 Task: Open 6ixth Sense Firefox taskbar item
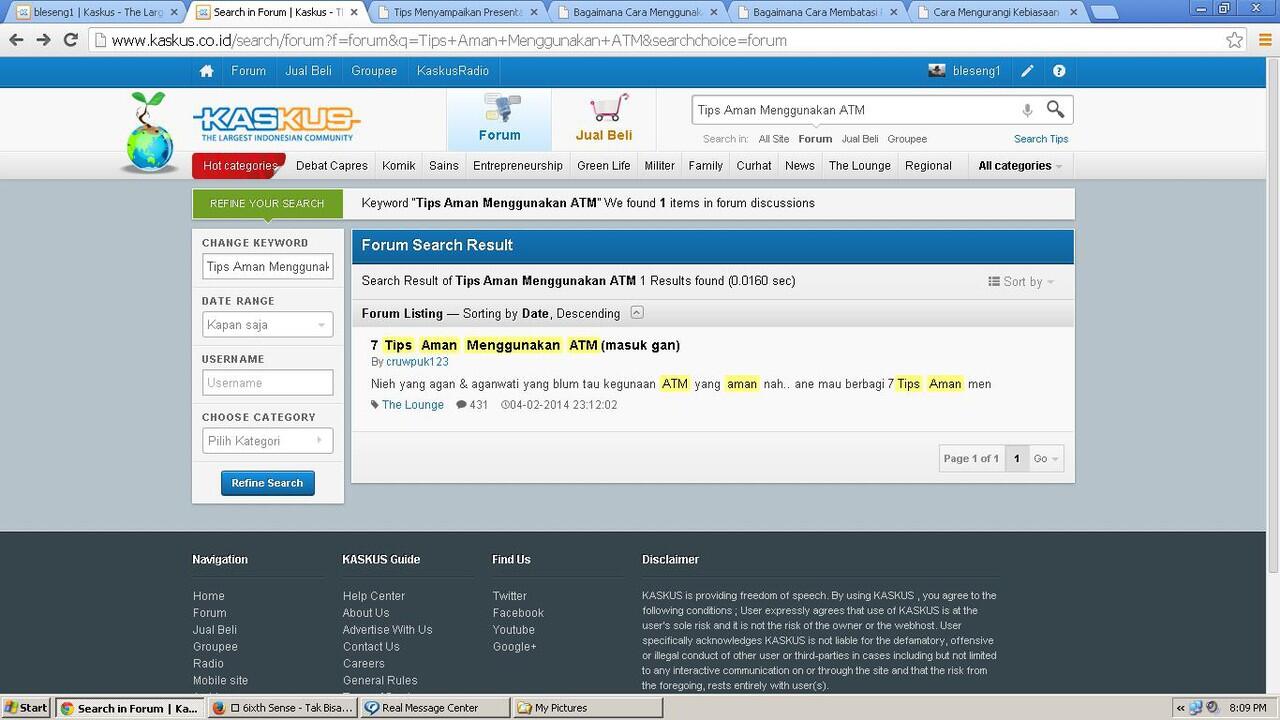click(283, 708)
